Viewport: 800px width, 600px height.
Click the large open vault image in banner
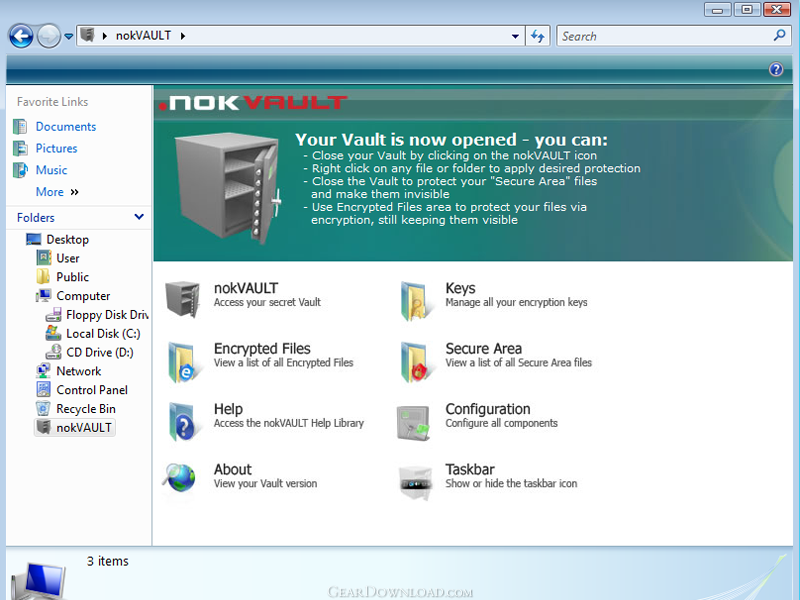click(x=227, y=188)
